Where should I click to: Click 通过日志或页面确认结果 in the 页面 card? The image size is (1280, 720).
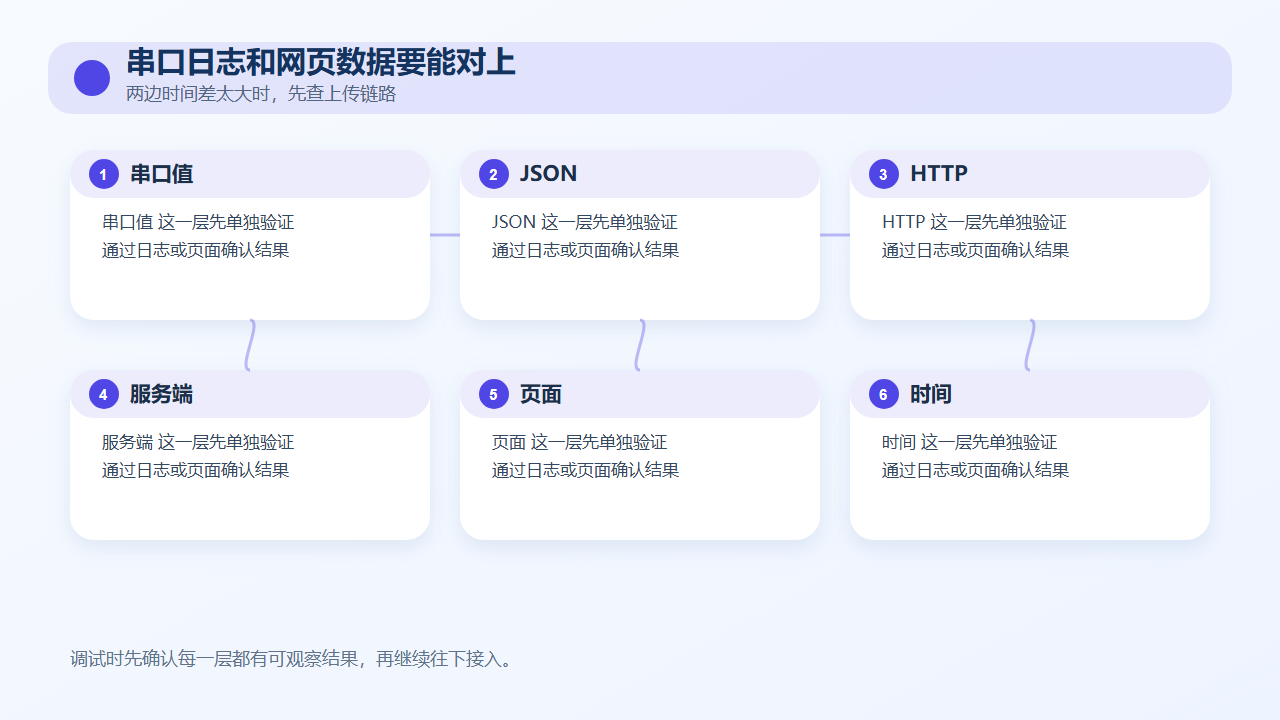586,470
